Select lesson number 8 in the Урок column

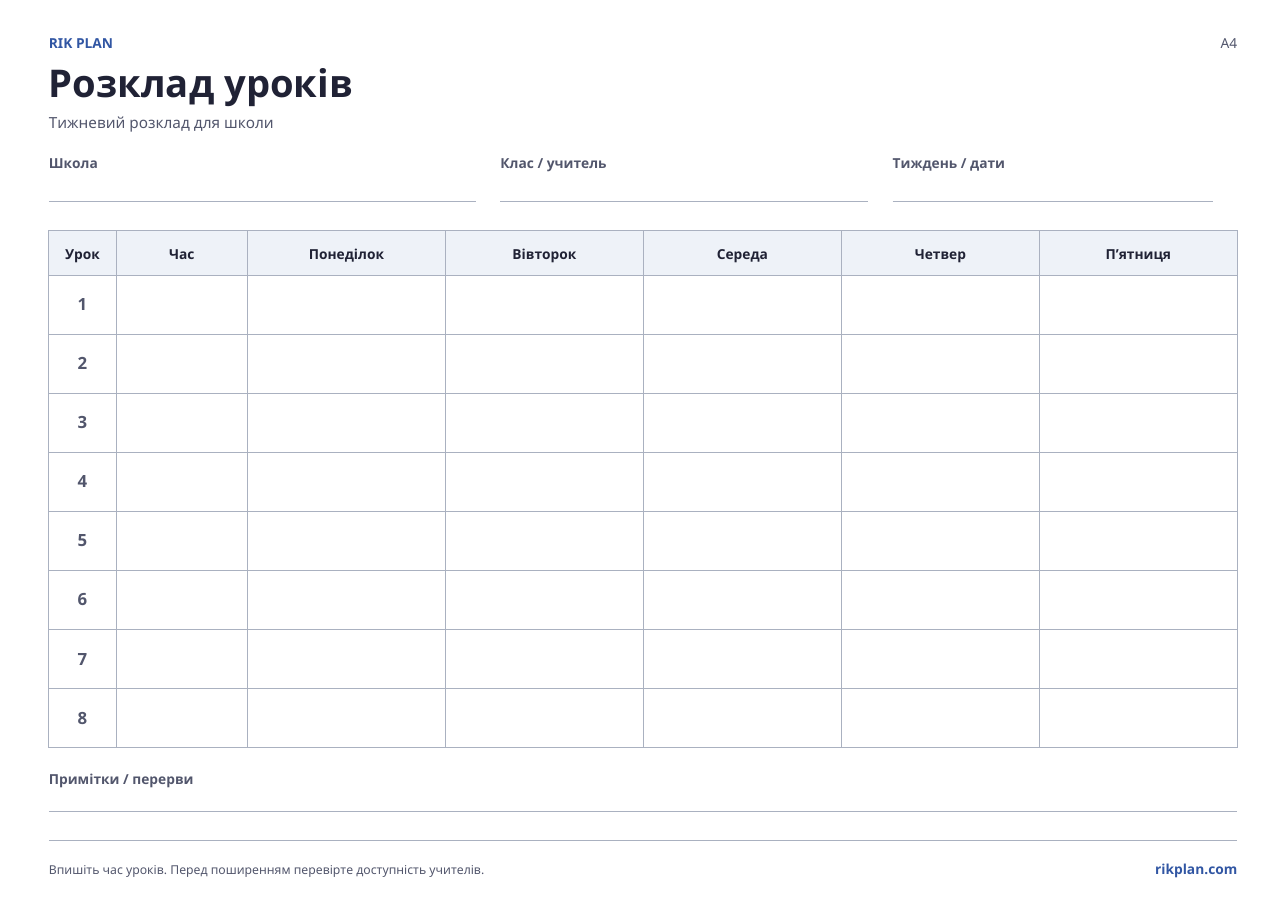point(82,718)
